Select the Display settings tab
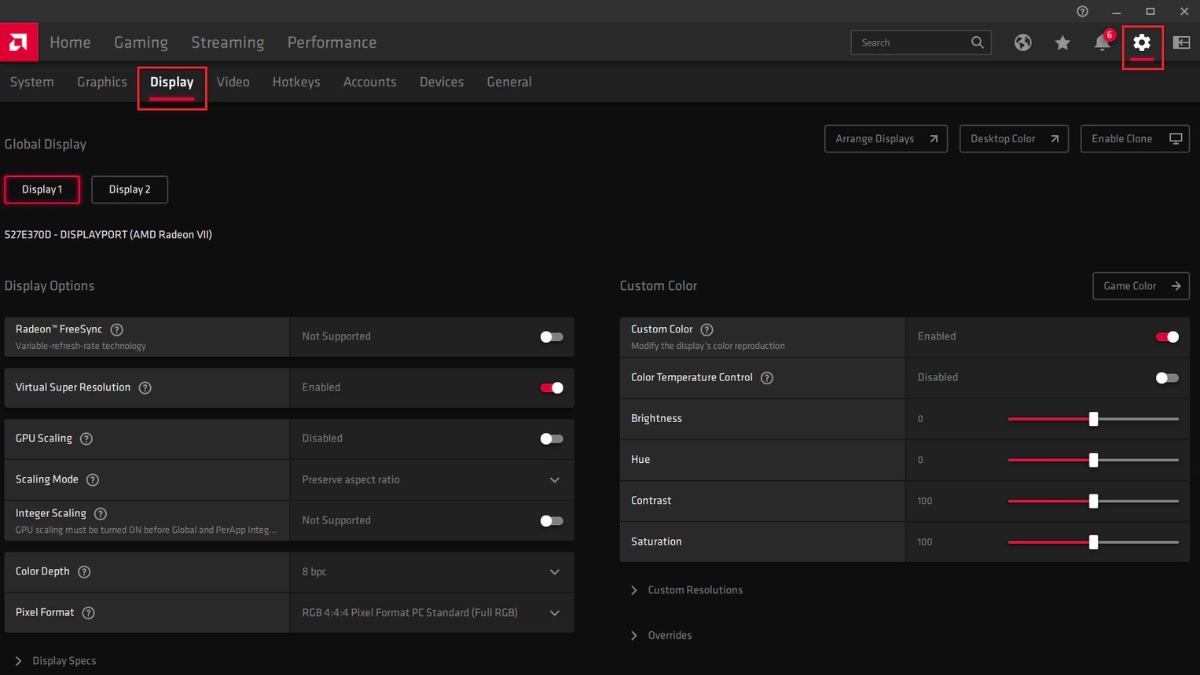The width and height of the screenshot is (1200, 675). click(172, 82)
